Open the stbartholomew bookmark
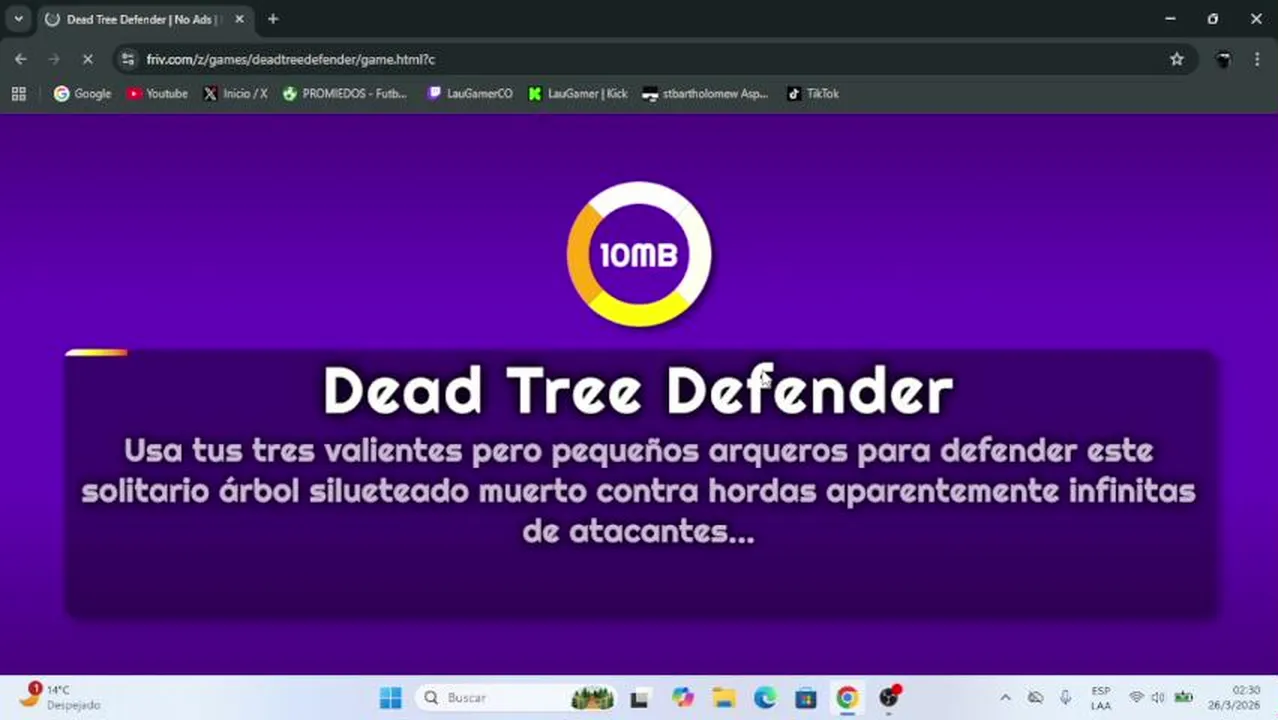The height and width of the screenshot is (720, 1278). click(x=705, y=93)
